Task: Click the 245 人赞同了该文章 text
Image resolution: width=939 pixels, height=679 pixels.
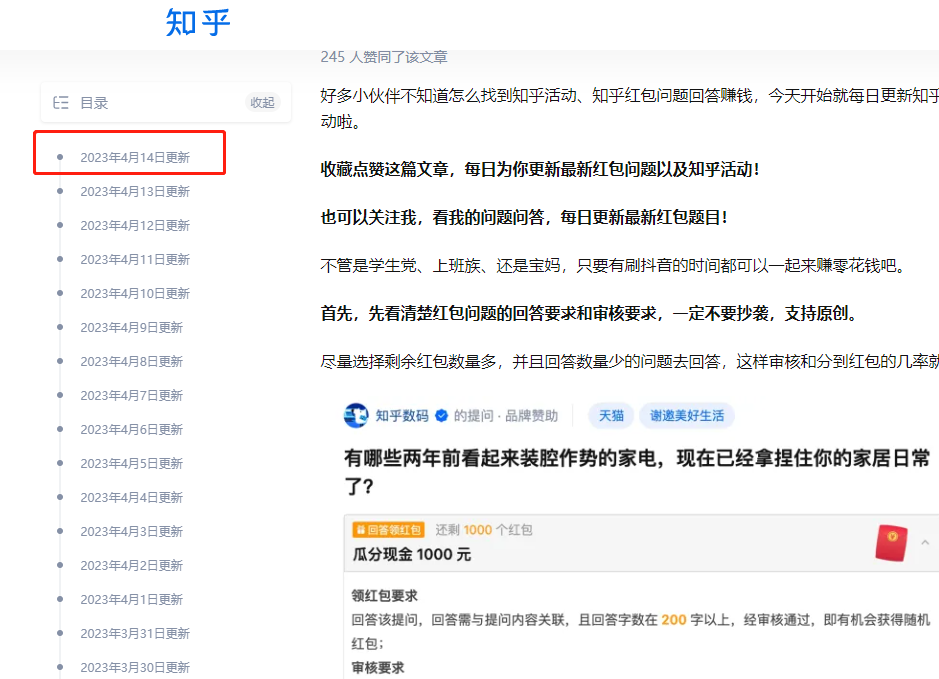Action: pyautogui.click(x=384, y=57)
